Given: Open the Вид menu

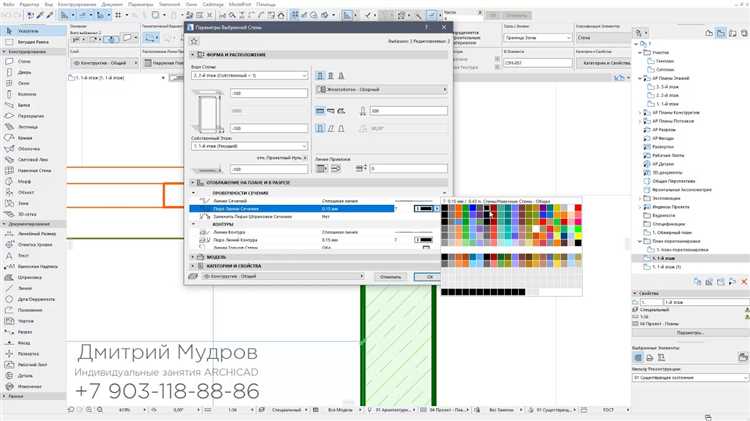Looking at the screenshot, I should [48, 4].
